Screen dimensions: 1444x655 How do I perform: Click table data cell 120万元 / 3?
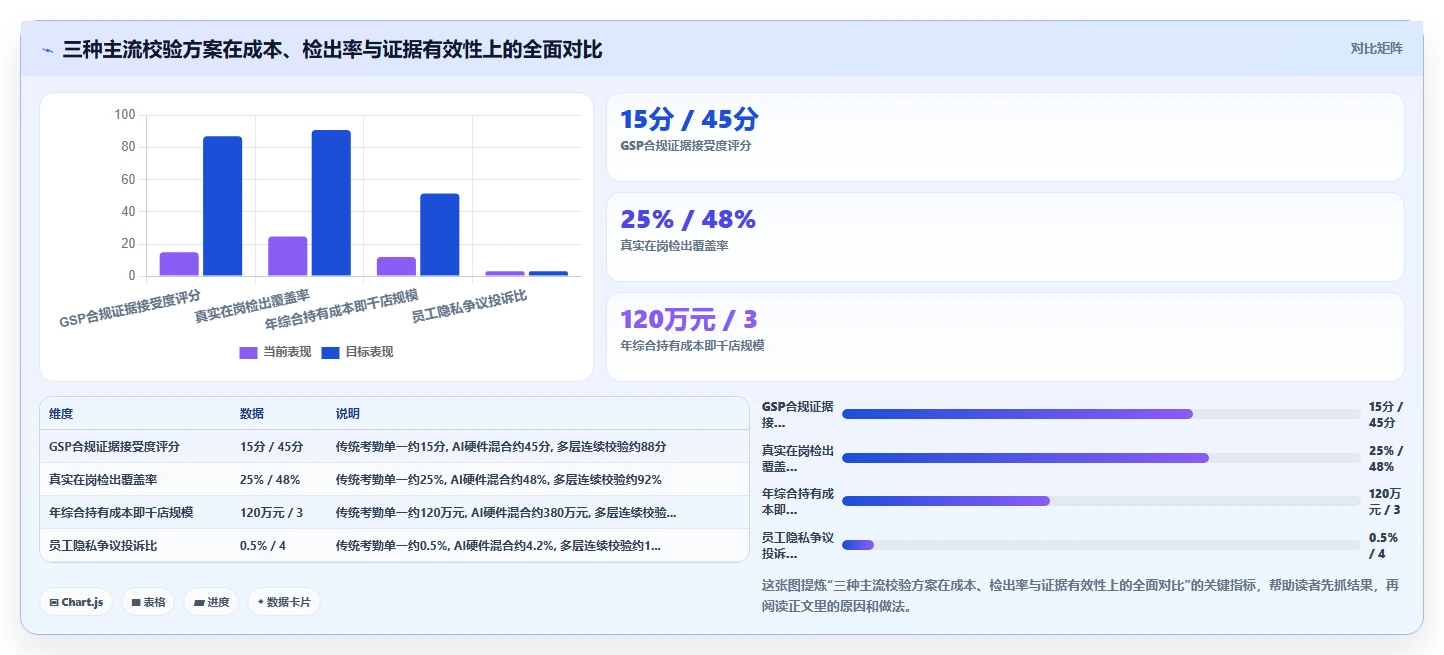(x=271, y=513)
